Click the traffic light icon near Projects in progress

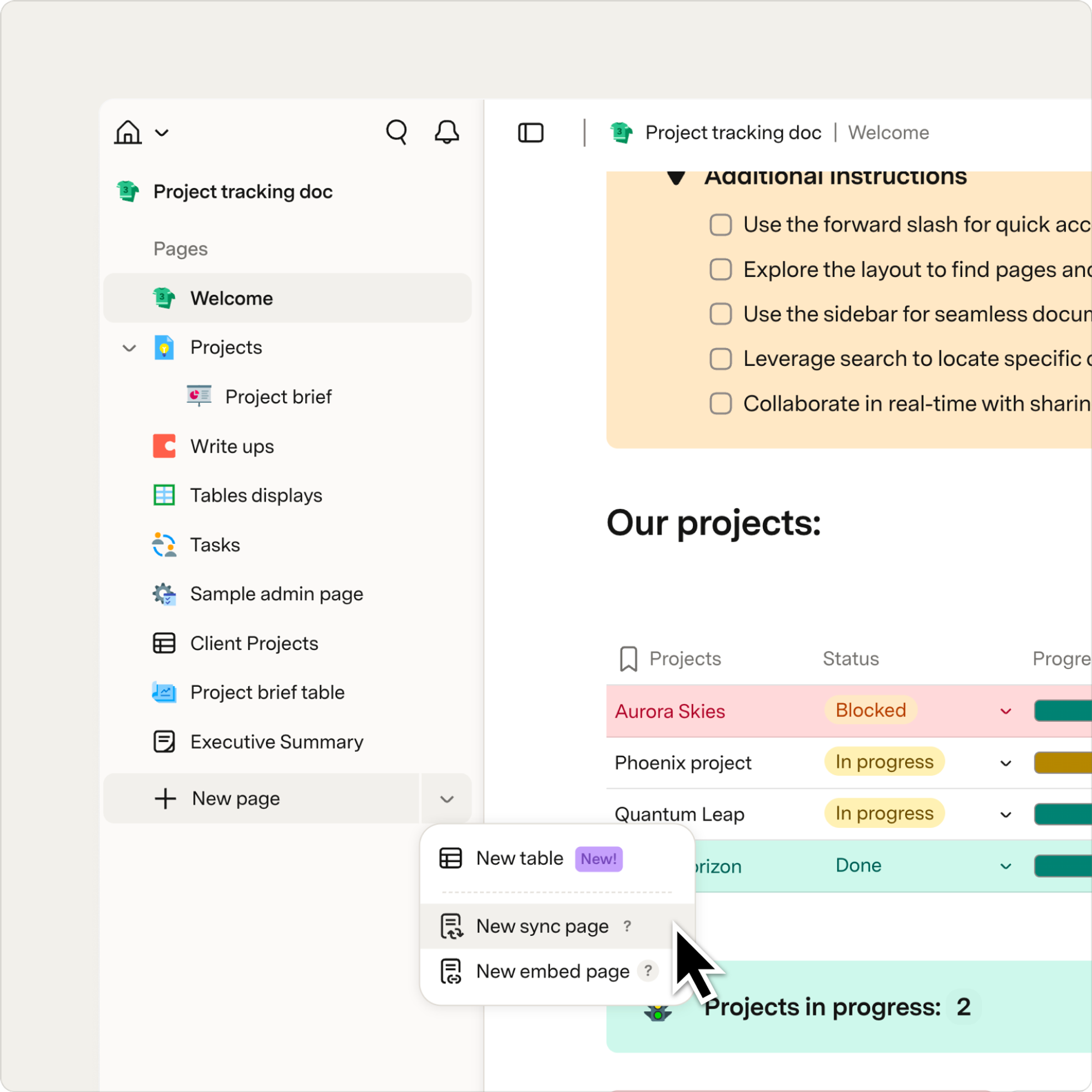(x=658, y=1013)
